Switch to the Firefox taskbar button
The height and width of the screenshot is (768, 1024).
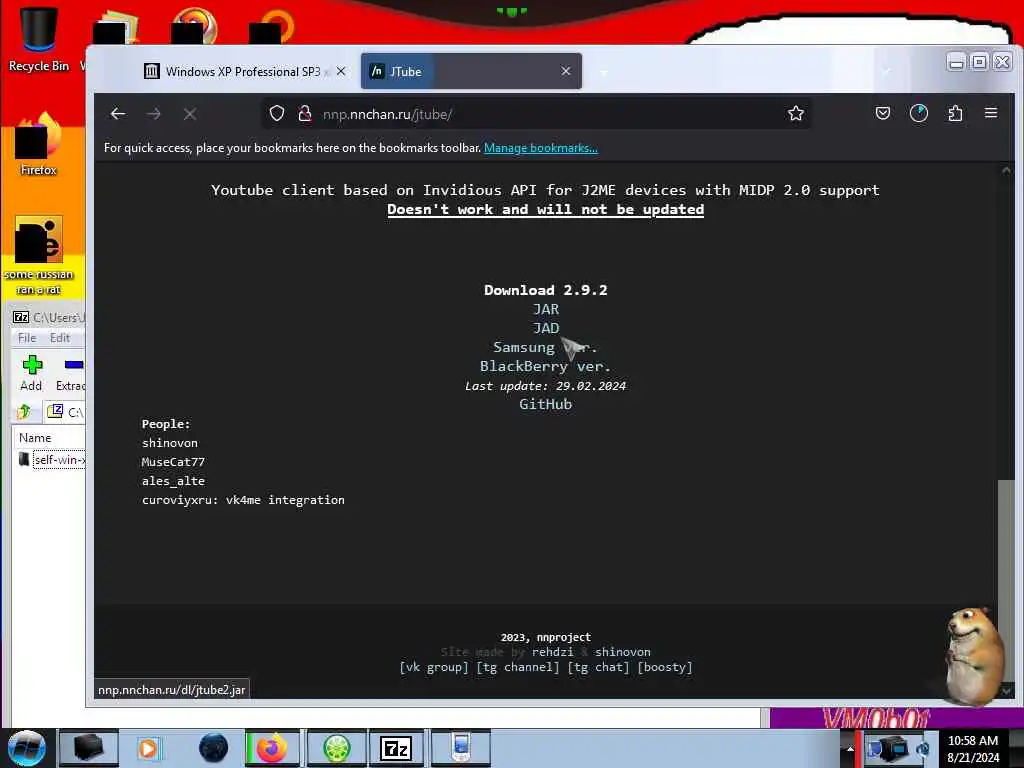(272, 748)
